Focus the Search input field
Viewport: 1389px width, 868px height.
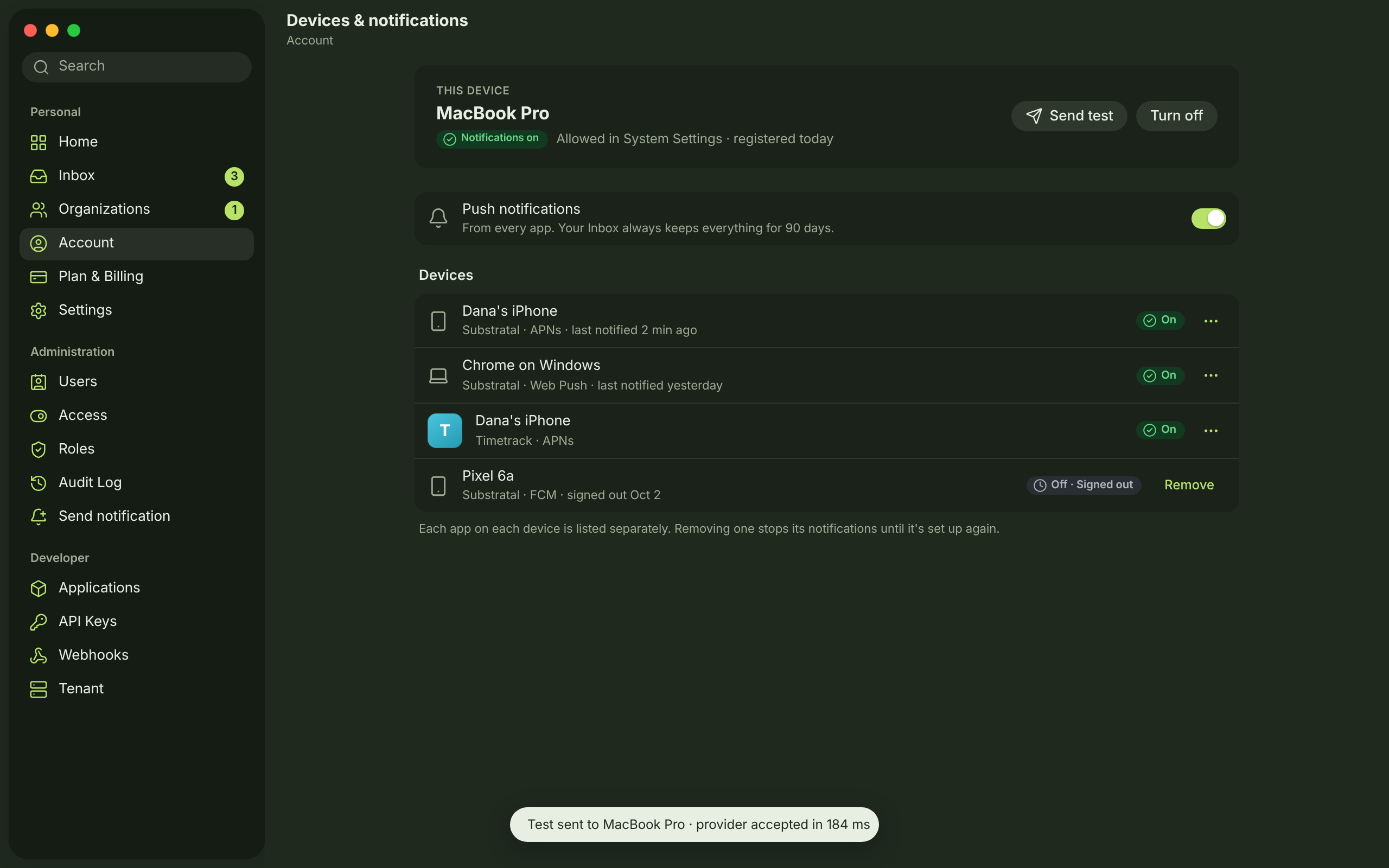coord(136,67)
